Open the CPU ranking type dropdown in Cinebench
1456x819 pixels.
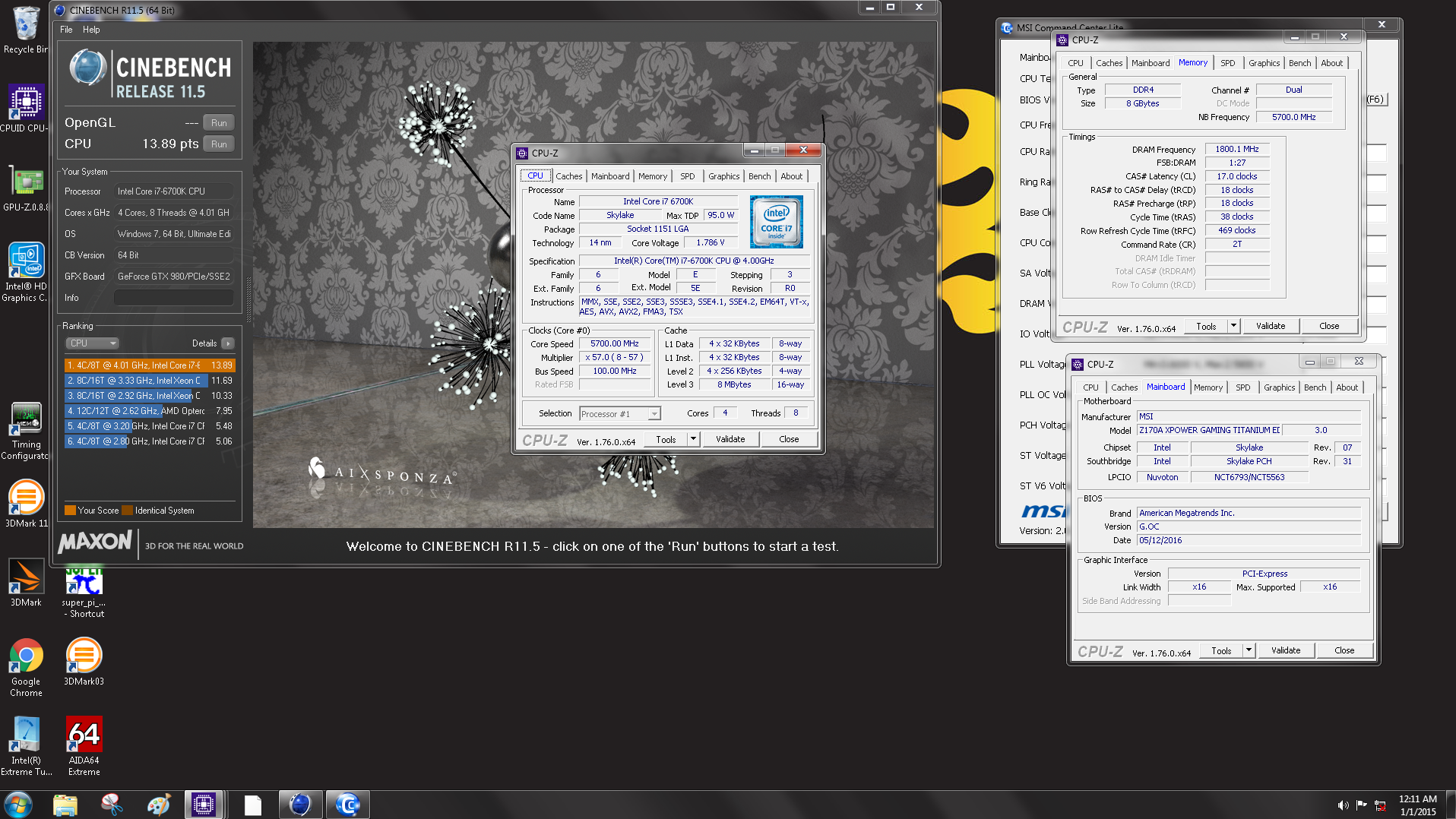coord(93,343)
